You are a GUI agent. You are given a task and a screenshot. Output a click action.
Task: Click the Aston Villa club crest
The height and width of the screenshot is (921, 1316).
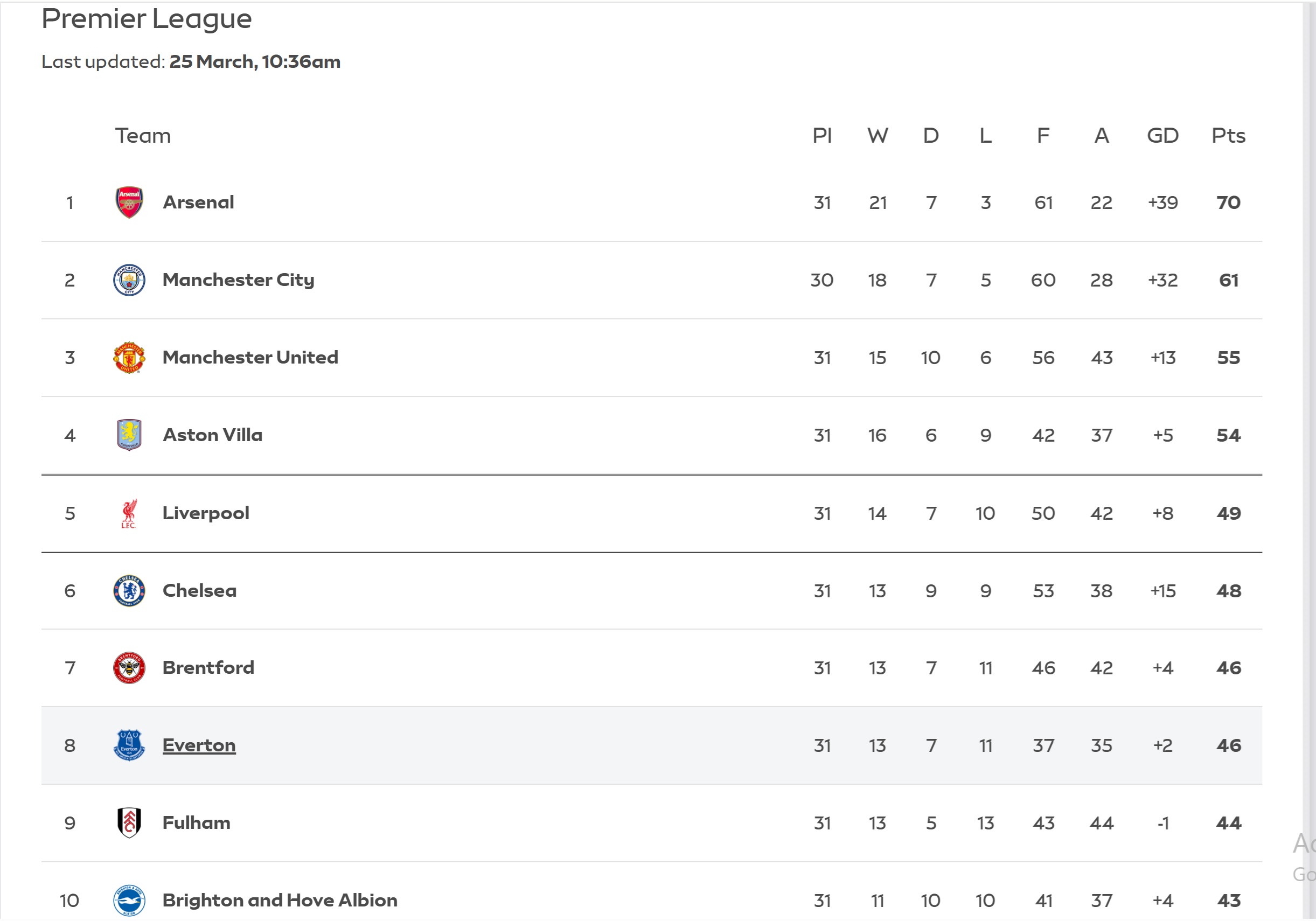(129, 435)
